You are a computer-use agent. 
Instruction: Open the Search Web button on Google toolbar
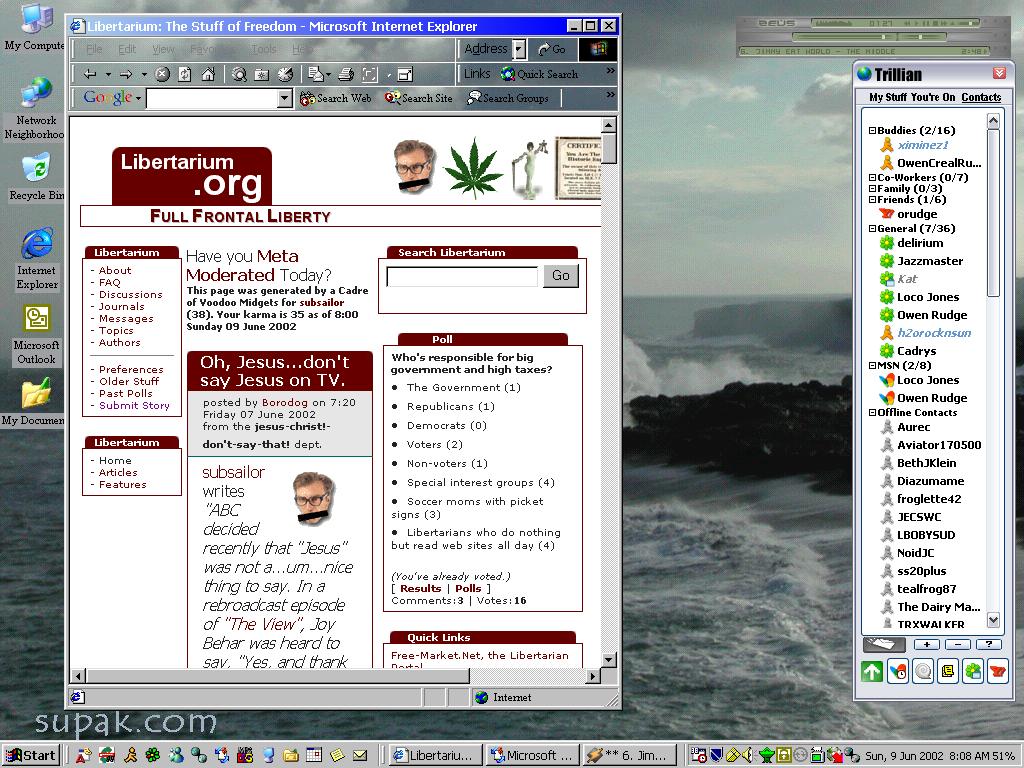[x=336, y=98]
